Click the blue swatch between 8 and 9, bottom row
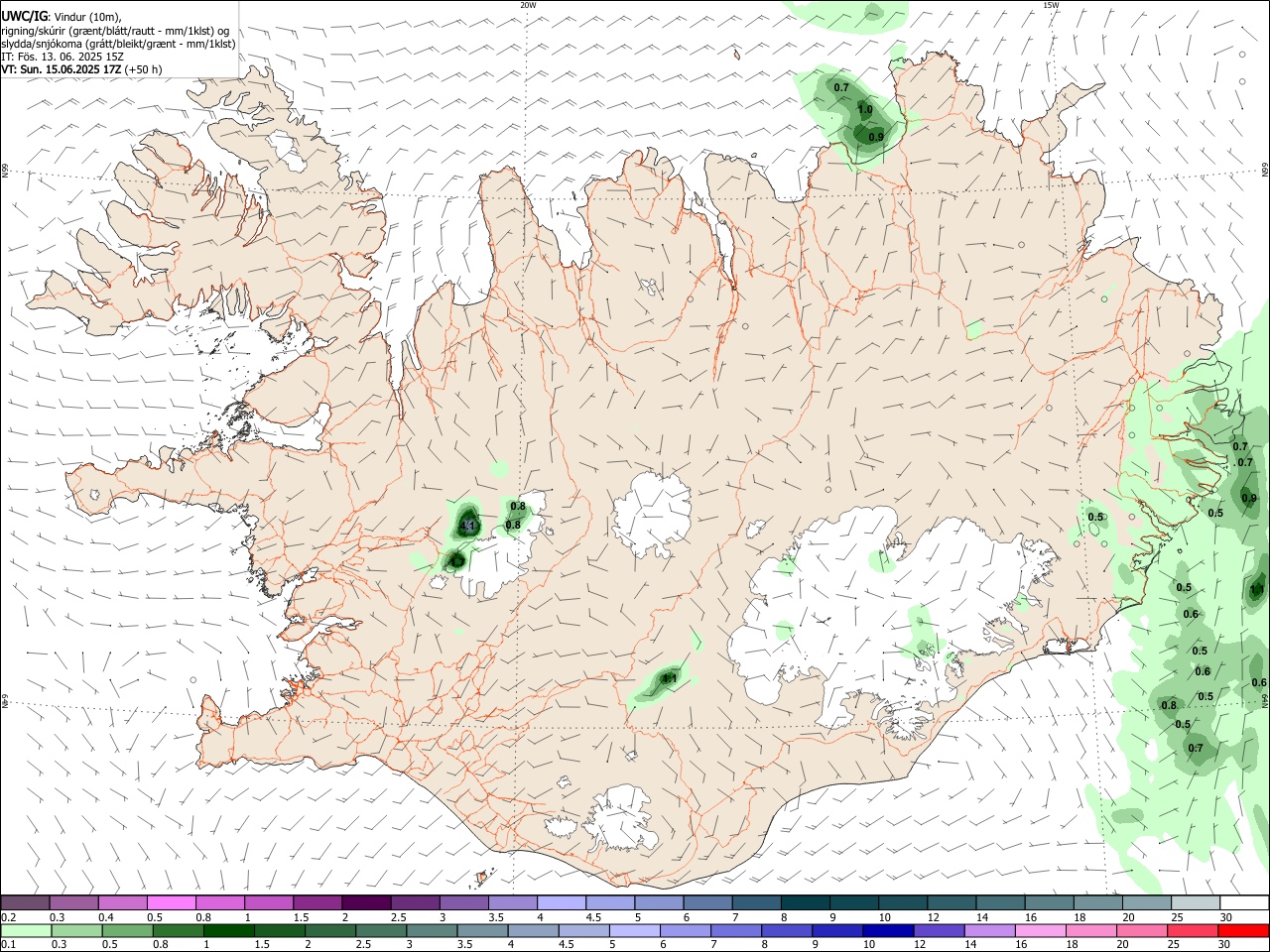Image resolution: width=1270 pixels, height=952 pixels. click(x=787, y=930)
